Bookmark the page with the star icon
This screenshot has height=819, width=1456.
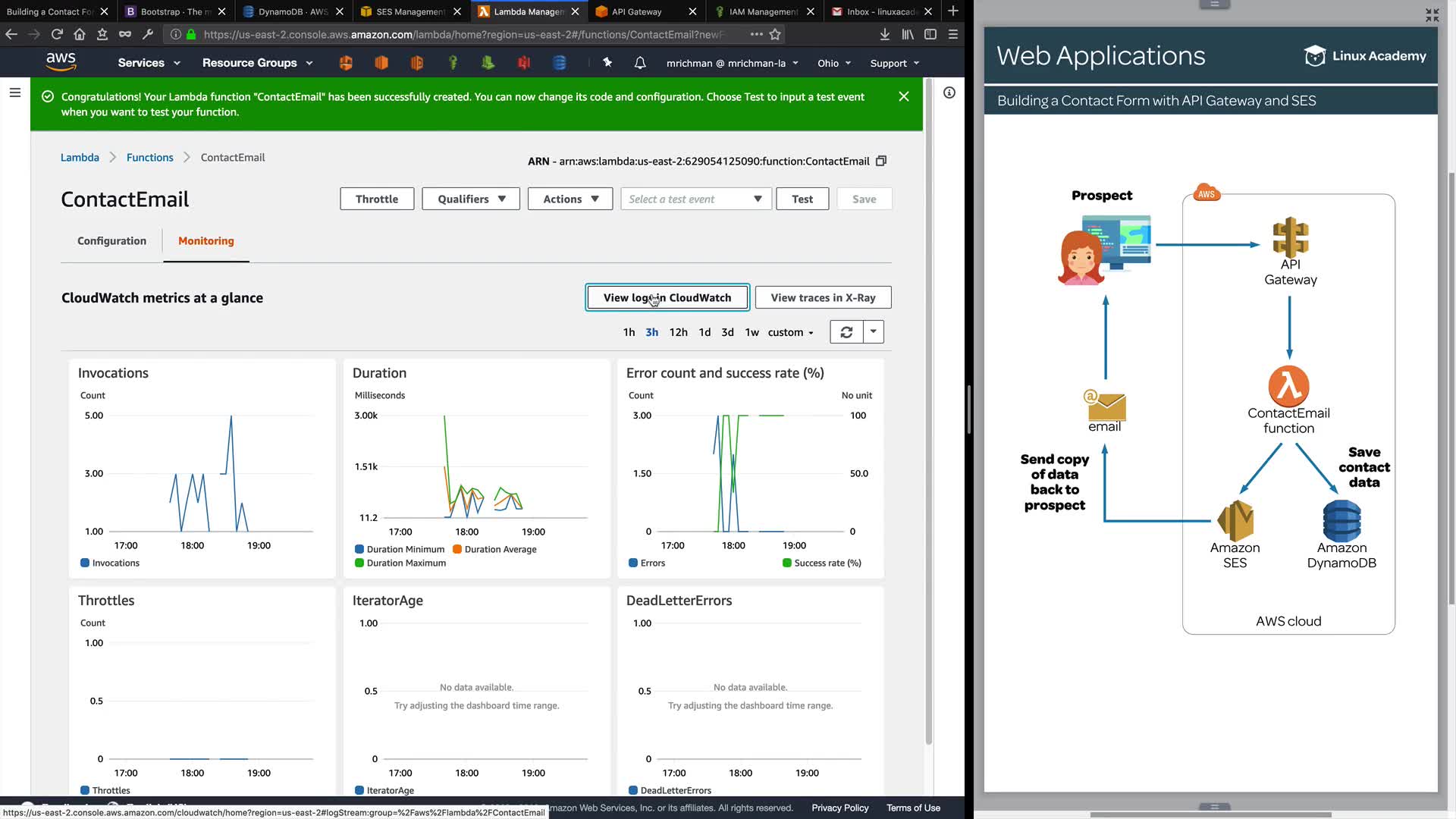point(775,34)
